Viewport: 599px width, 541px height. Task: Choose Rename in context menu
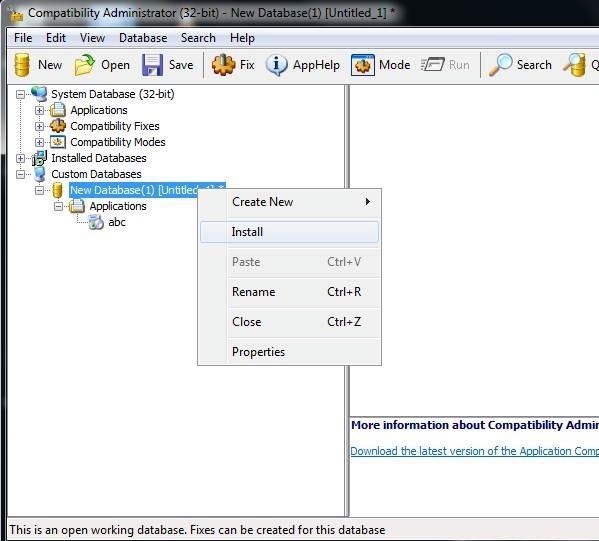click(289, 292)
